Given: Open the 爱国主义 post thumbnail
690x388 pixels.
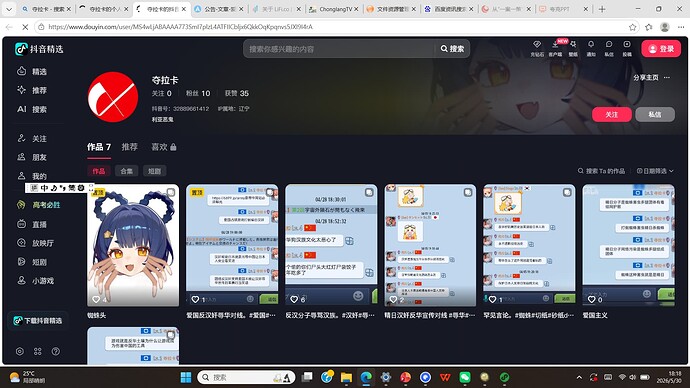Looking at the screenshot, I should tap(628, 245).
